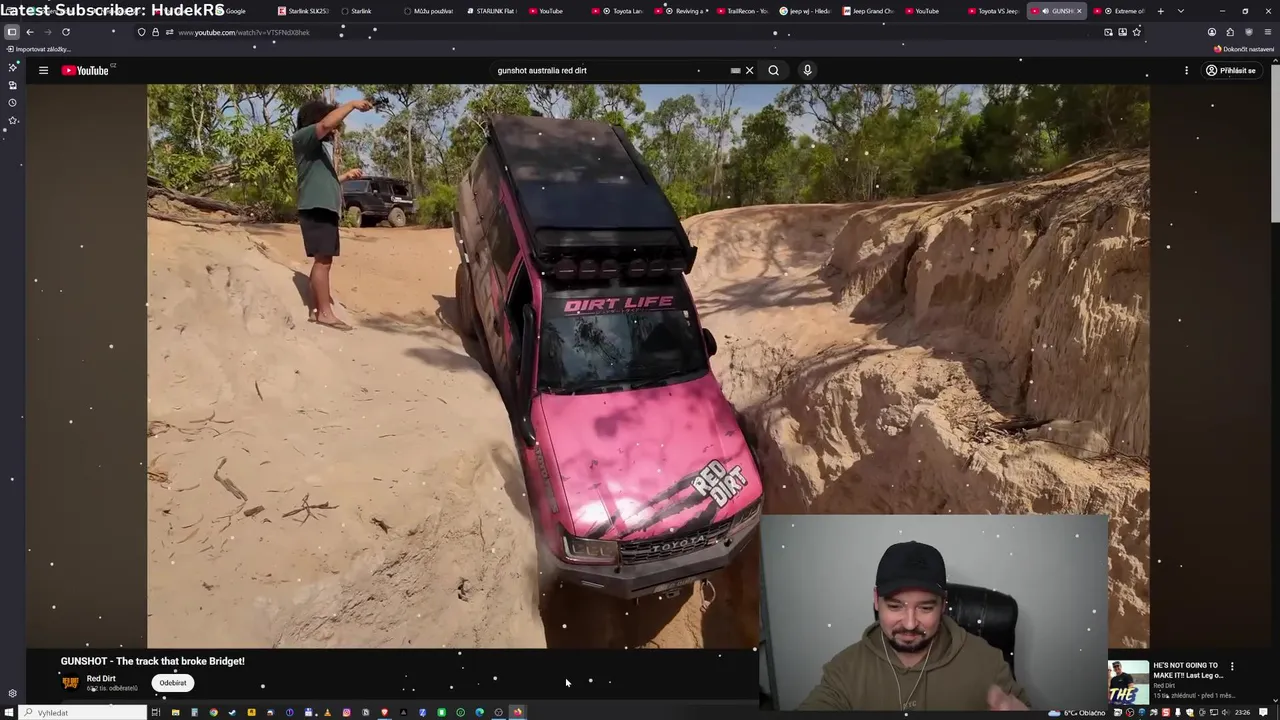Screen dimensions: 1280x720
Task: Open the VLC cone icon on taskbar
Action: pyautogui.click(x=327, y=713)
